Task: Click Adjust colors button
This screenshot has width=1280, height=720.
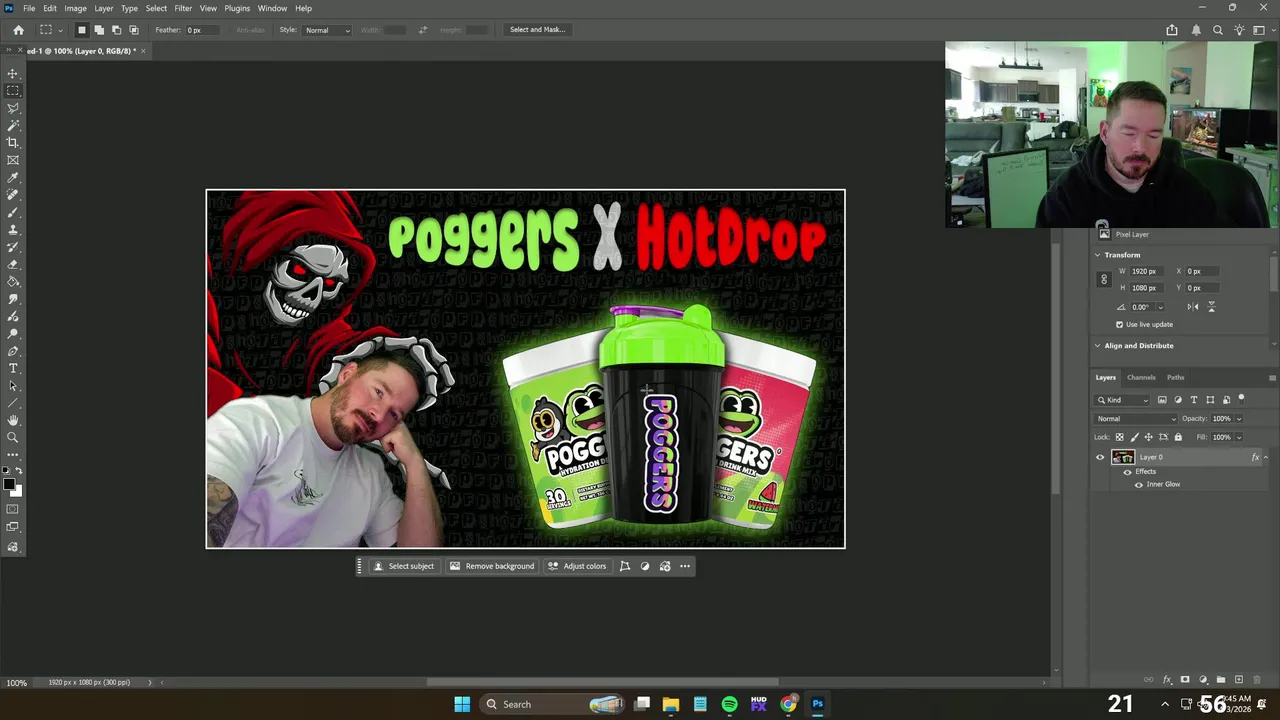Action: pos(577,566)
